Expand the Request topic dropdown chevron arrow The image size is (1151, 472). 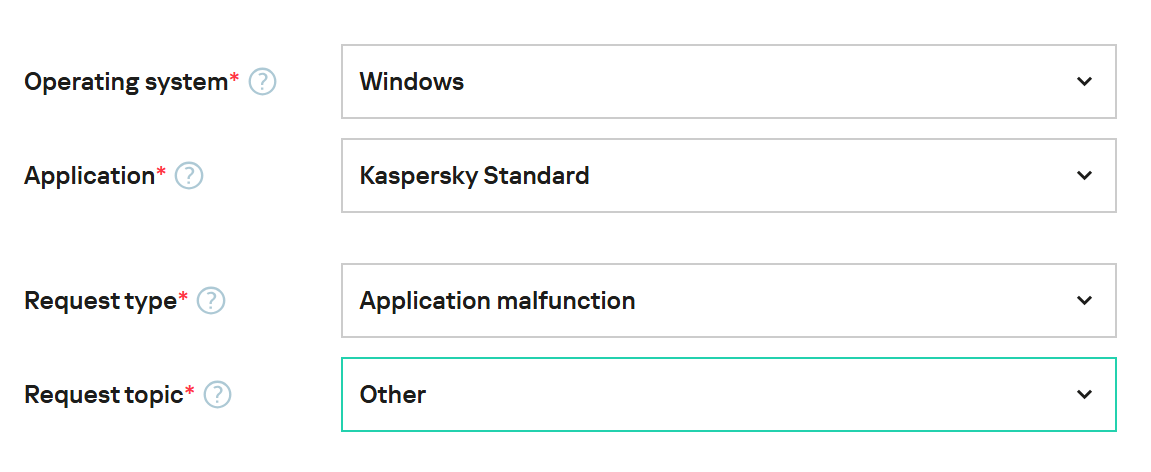1084,395
